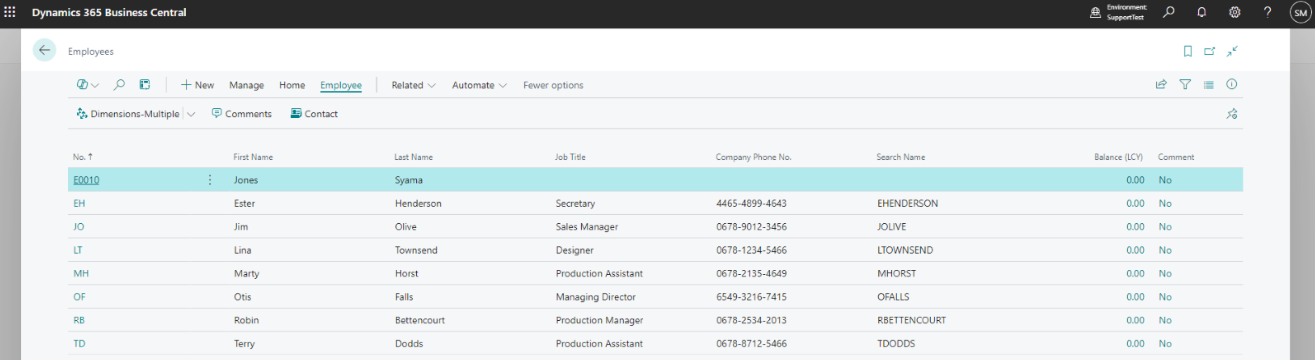Image resolution: width=1315 pixels, height=360 pixels.
Task: Open page in new window icon
Action: pyautogui.click(x=1209, y=51)
